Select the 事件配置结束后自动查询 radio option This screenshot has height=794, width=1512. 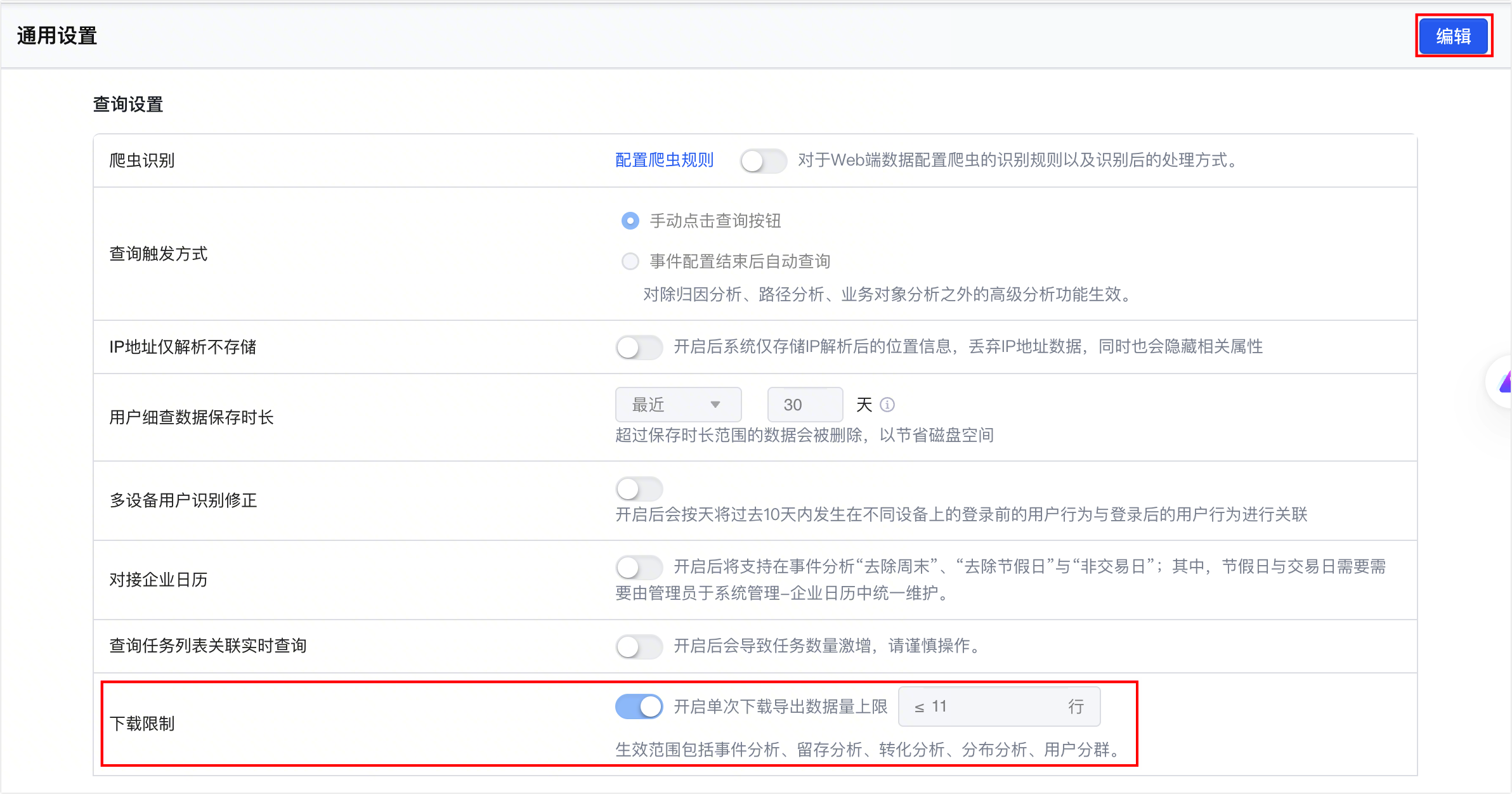(630, 261)
